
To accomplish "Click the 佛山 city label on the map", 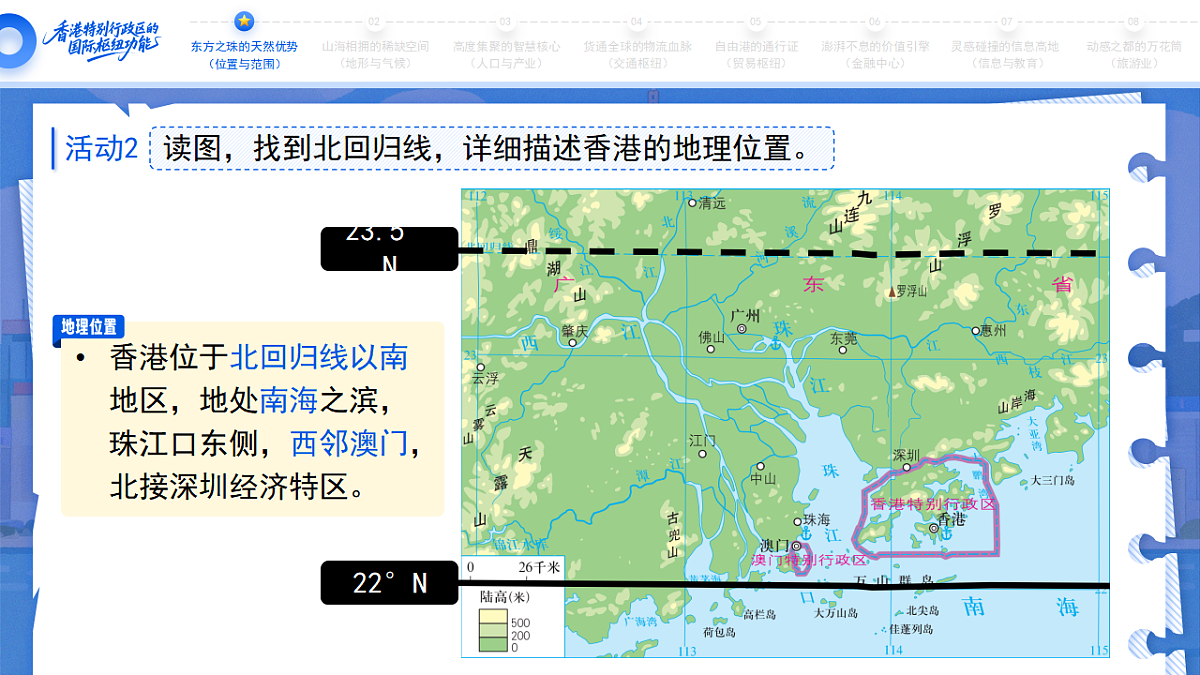I will pyautogui.click(x=711, y=337).
